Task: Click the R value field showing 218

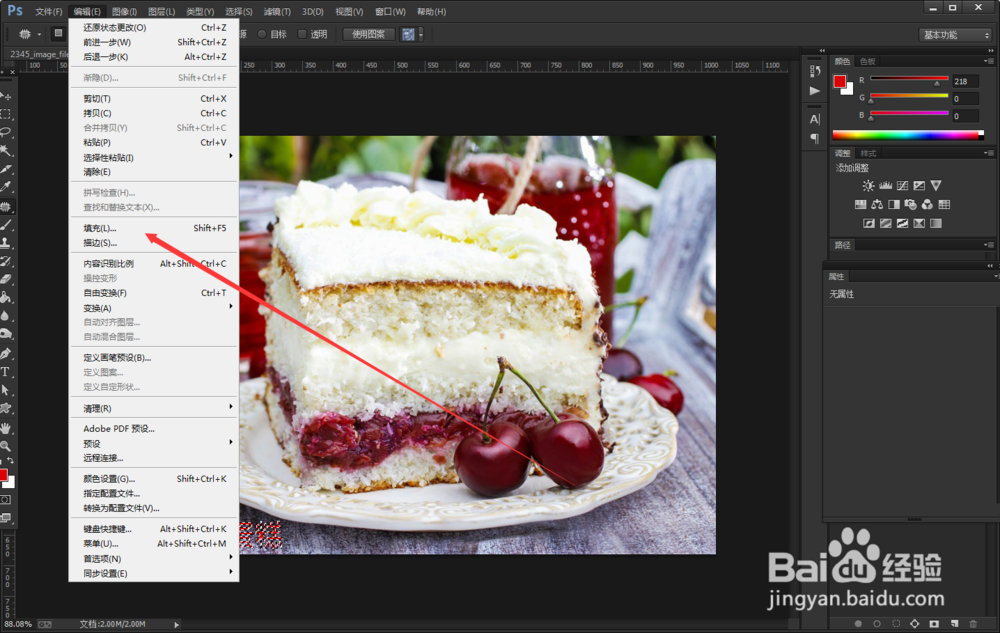Action: pyautogui.click(x=965, y=82)
